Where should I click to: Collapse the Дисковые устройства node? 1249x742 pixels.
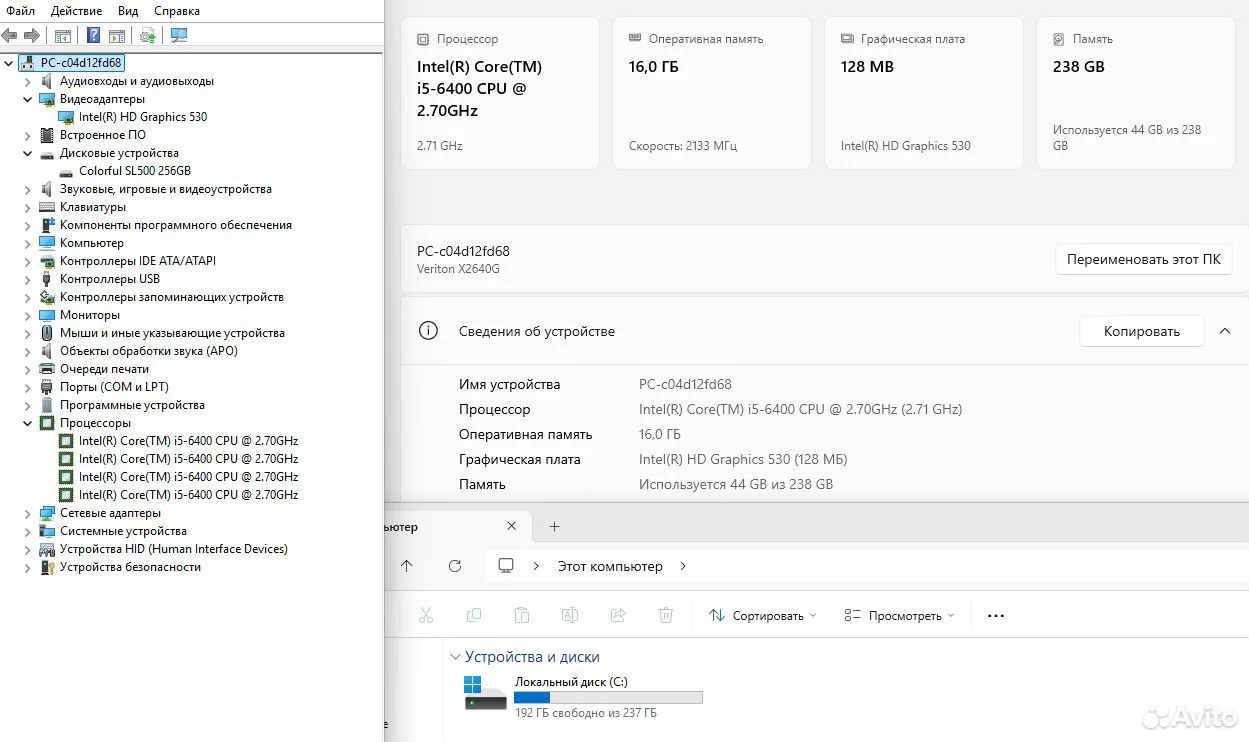click(28, 153)
